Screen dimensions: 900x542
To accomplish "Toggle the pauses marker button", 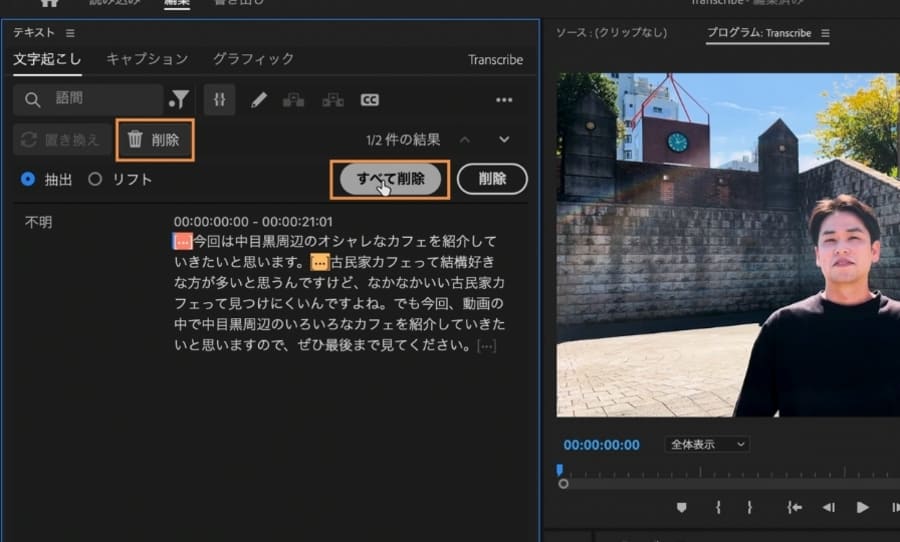I will pos(219,100).
